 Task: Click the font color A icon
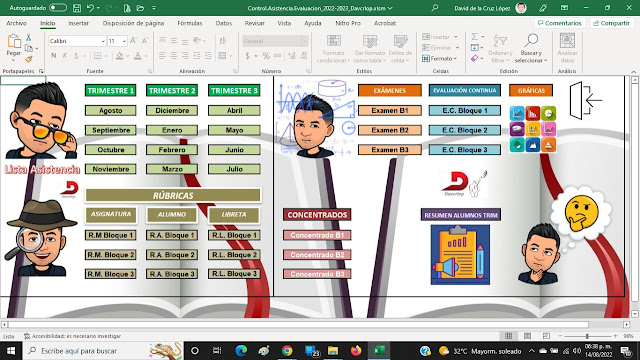pos(138,56)
